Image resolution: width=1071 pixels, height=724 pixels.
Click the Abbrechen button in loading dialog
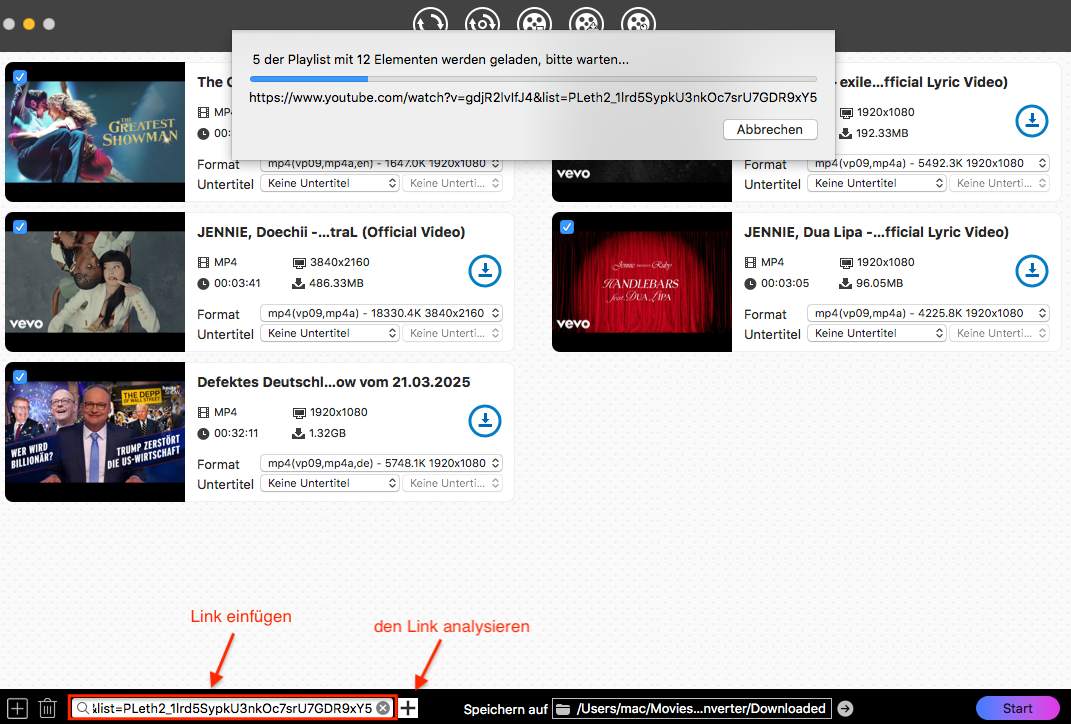coord(770,130)
